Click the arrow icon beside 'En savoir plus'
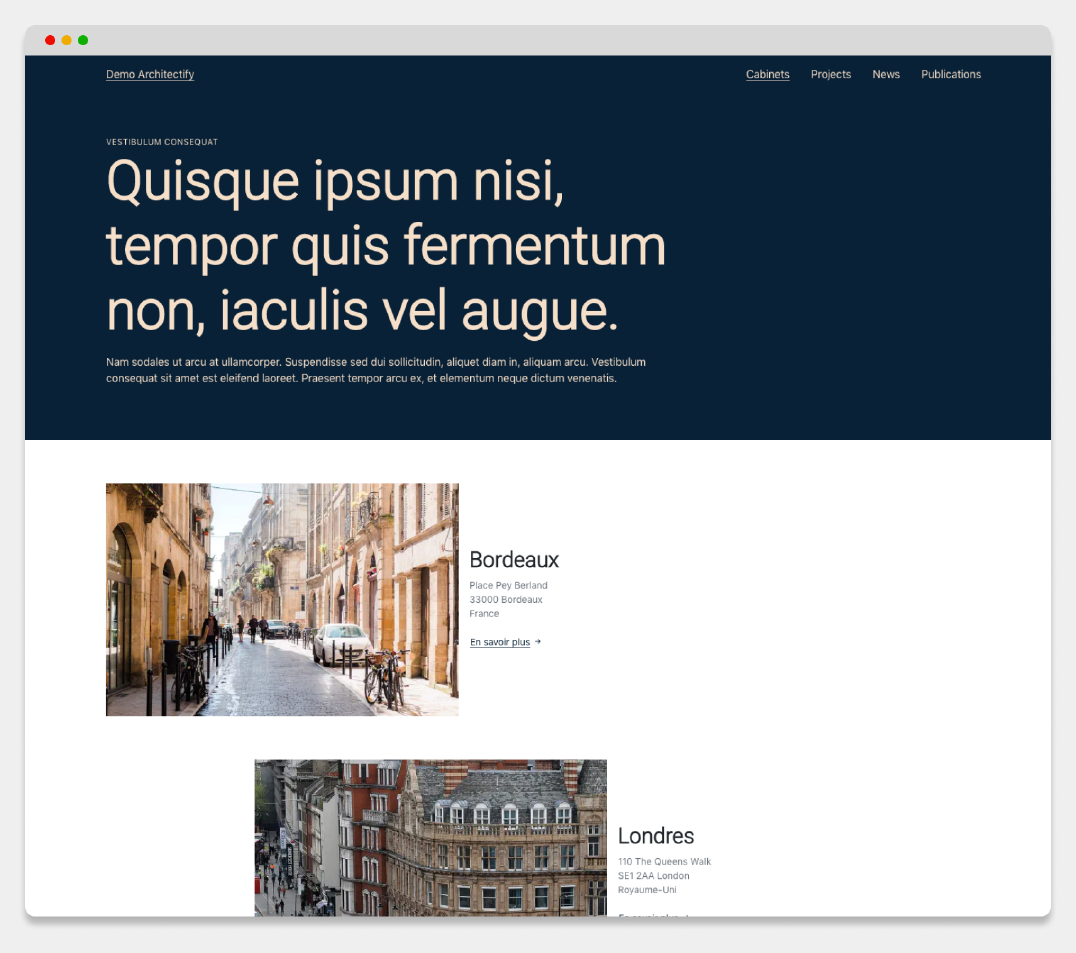The width and height of the screenshot is (1076, 953). [x=538, y=642]
